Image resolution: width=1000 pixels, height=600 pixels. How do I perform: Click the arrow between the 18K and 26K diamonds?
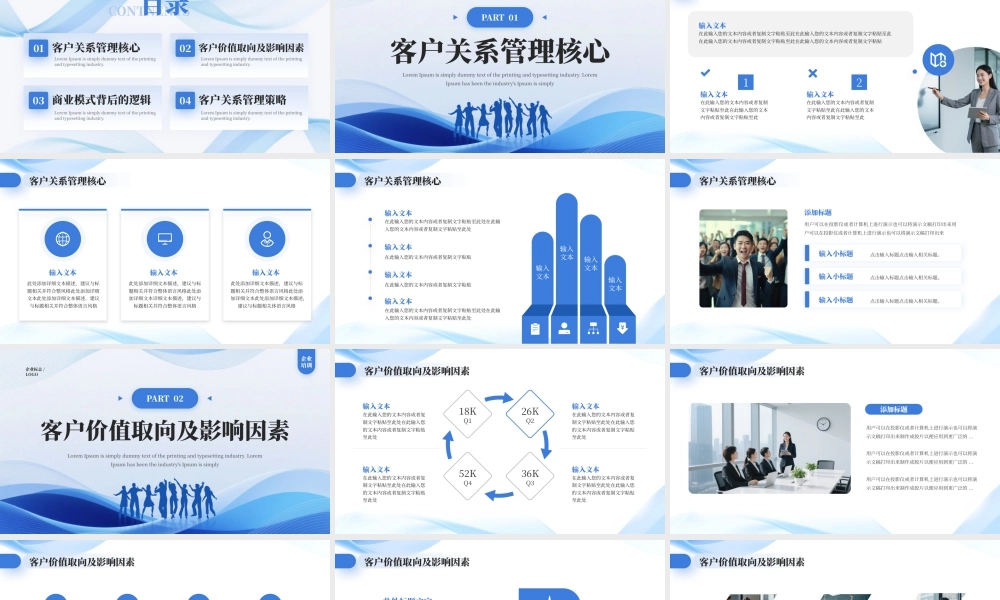pyautogui.click(x=499, y=398)
